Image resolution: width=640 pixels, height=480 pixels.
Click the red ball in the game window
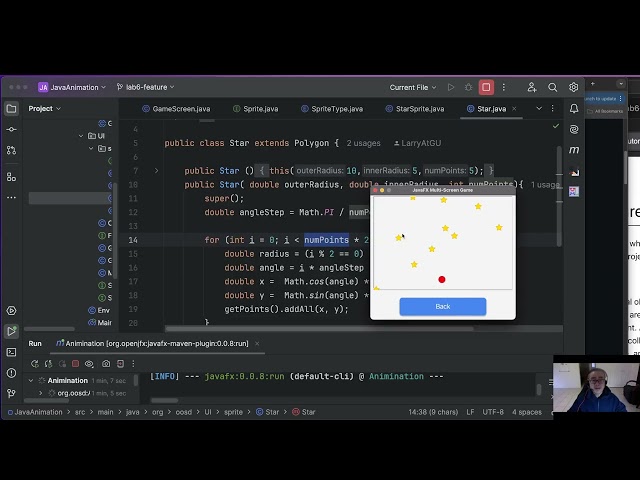point(442,280)
